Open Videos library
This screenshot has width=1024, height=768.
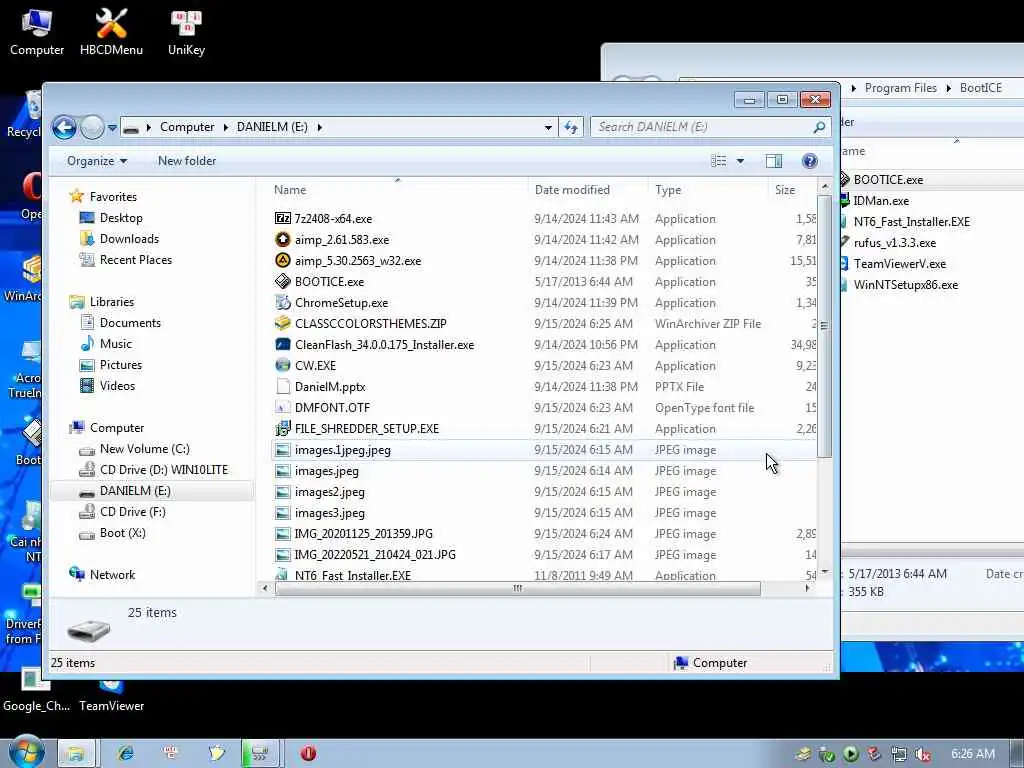pos(117,385)
